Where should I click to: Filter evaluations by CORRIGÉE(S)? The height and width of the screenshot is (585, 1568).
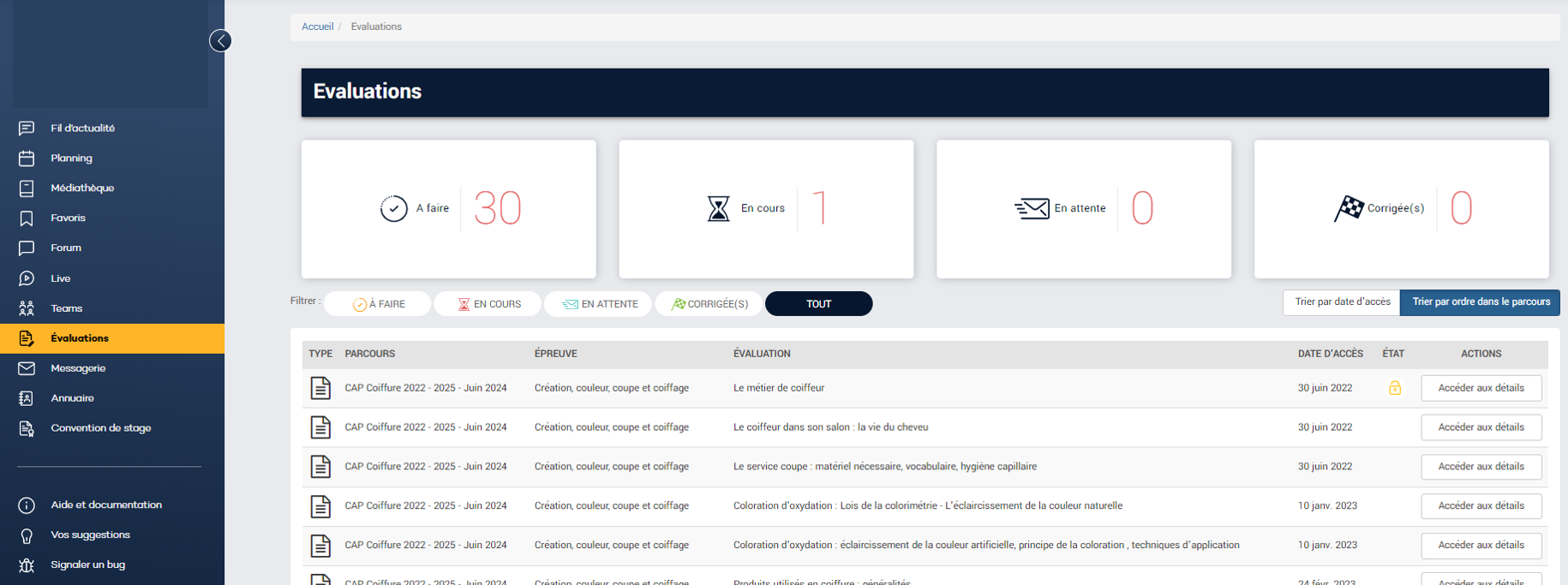click(x=709, y=304)
